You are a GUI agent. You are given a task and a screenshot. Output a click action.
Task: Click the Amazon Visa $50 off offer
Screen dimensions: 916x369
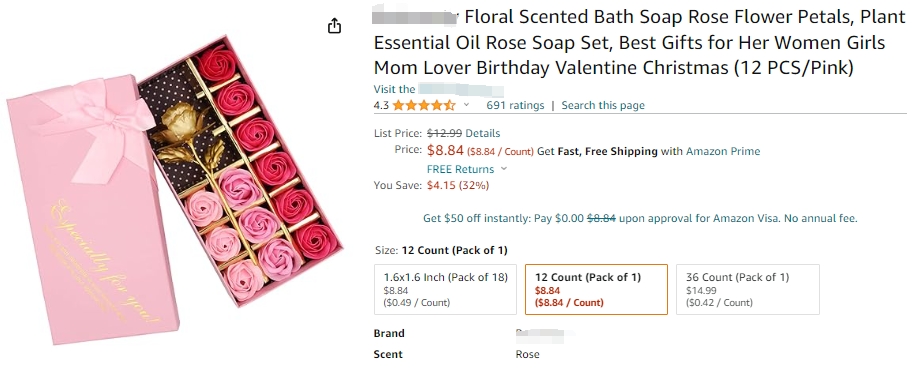[x=640, y=219]
